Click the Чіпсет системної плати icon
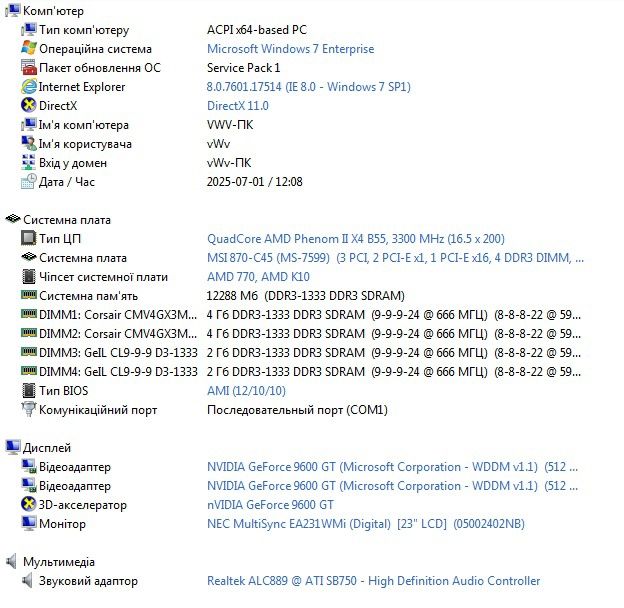This screenshot has width=624, height=608. coord(29,277)
